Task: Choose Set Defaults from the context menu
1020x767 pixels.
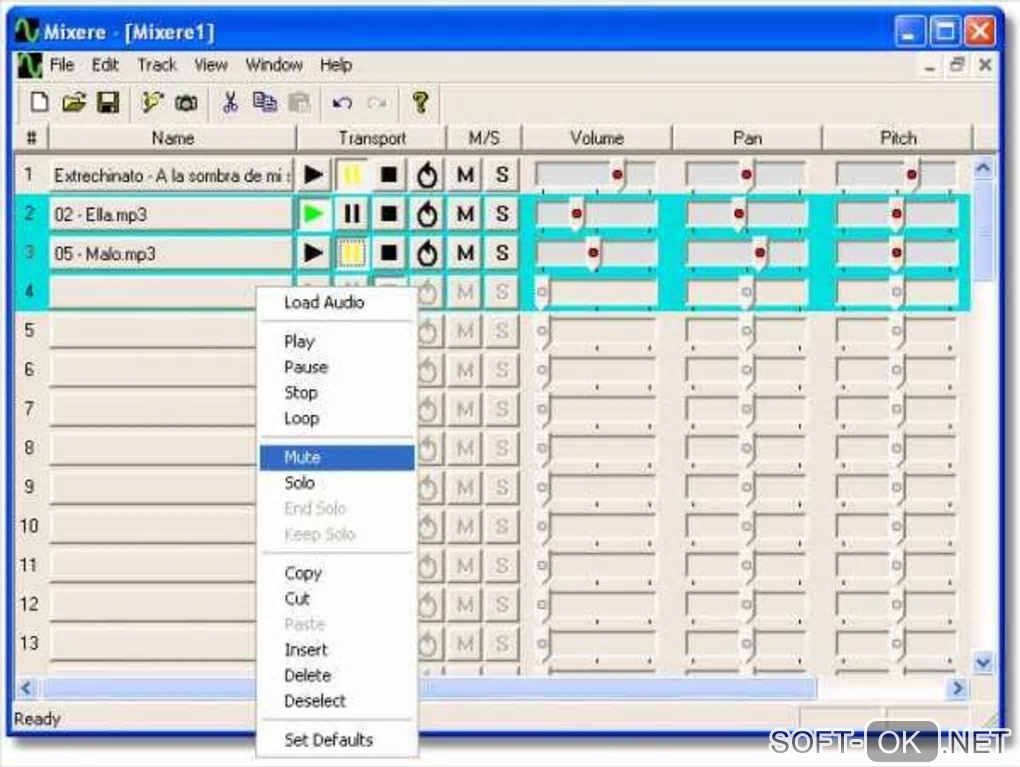Action: tap(337, 740)
